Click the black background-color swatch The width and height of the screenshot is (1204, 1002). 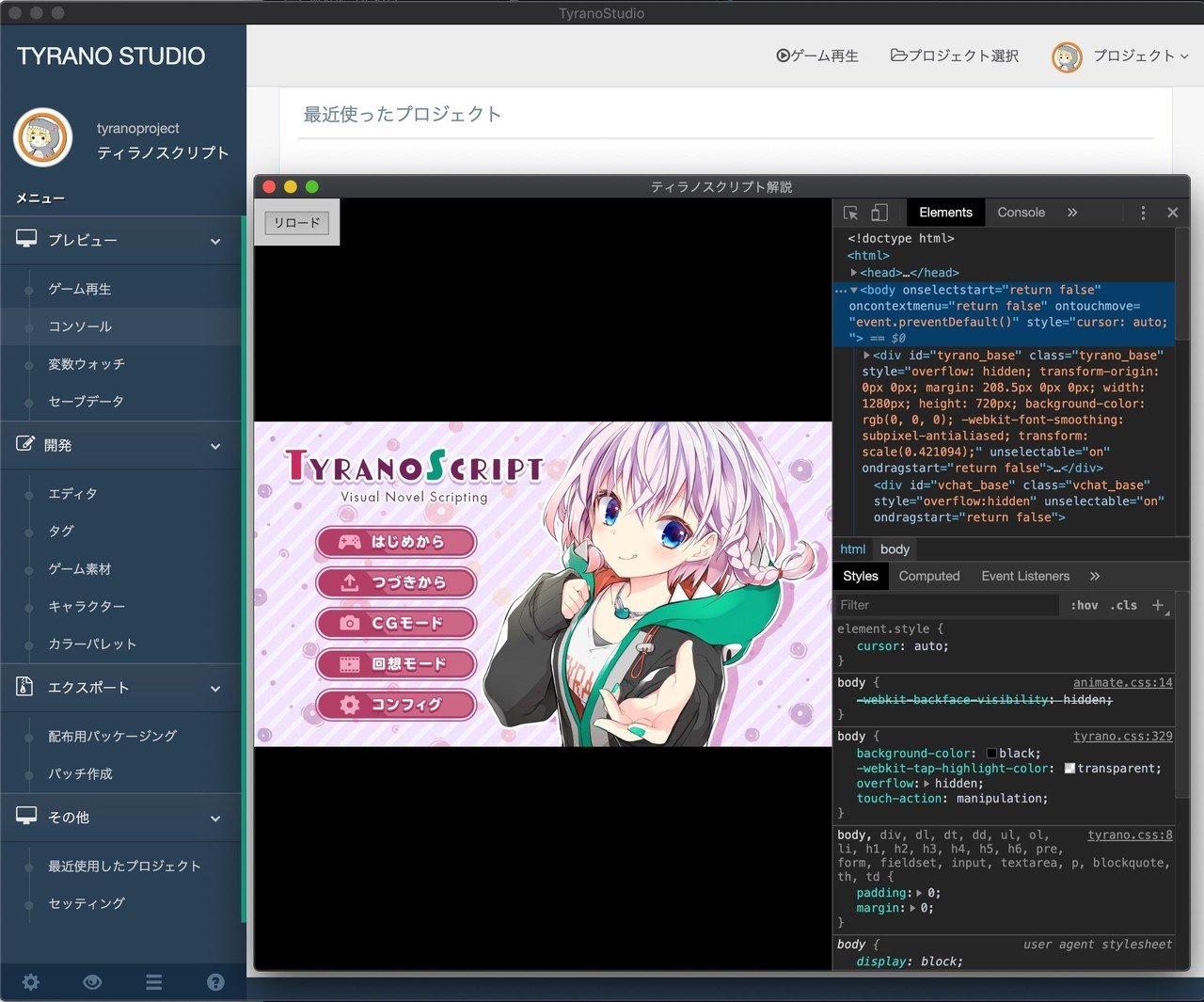pyautogui.click(x=991, y=754)
